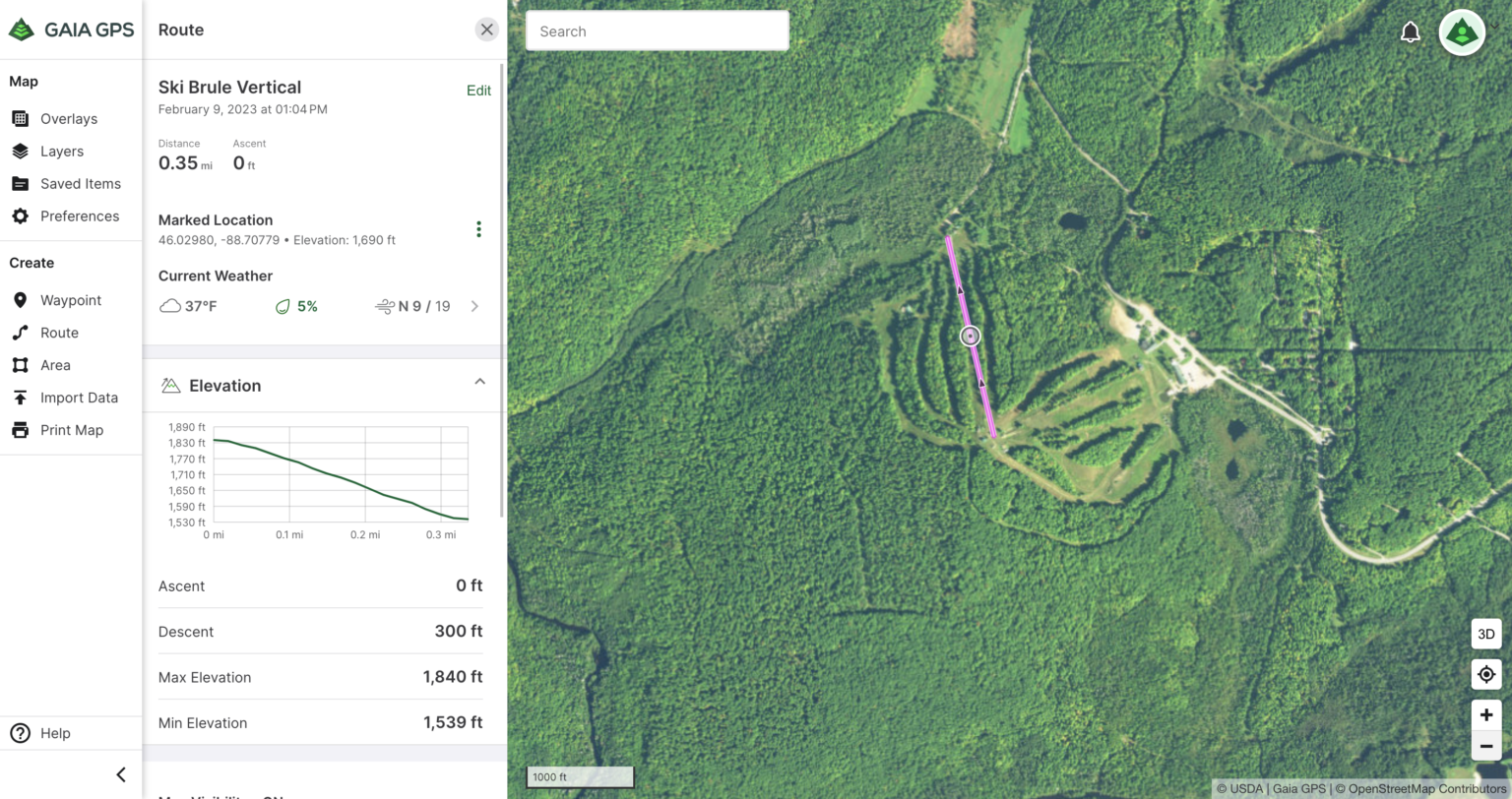Create a new Route
Viewport: 1512px width, 799px height.
45,333
